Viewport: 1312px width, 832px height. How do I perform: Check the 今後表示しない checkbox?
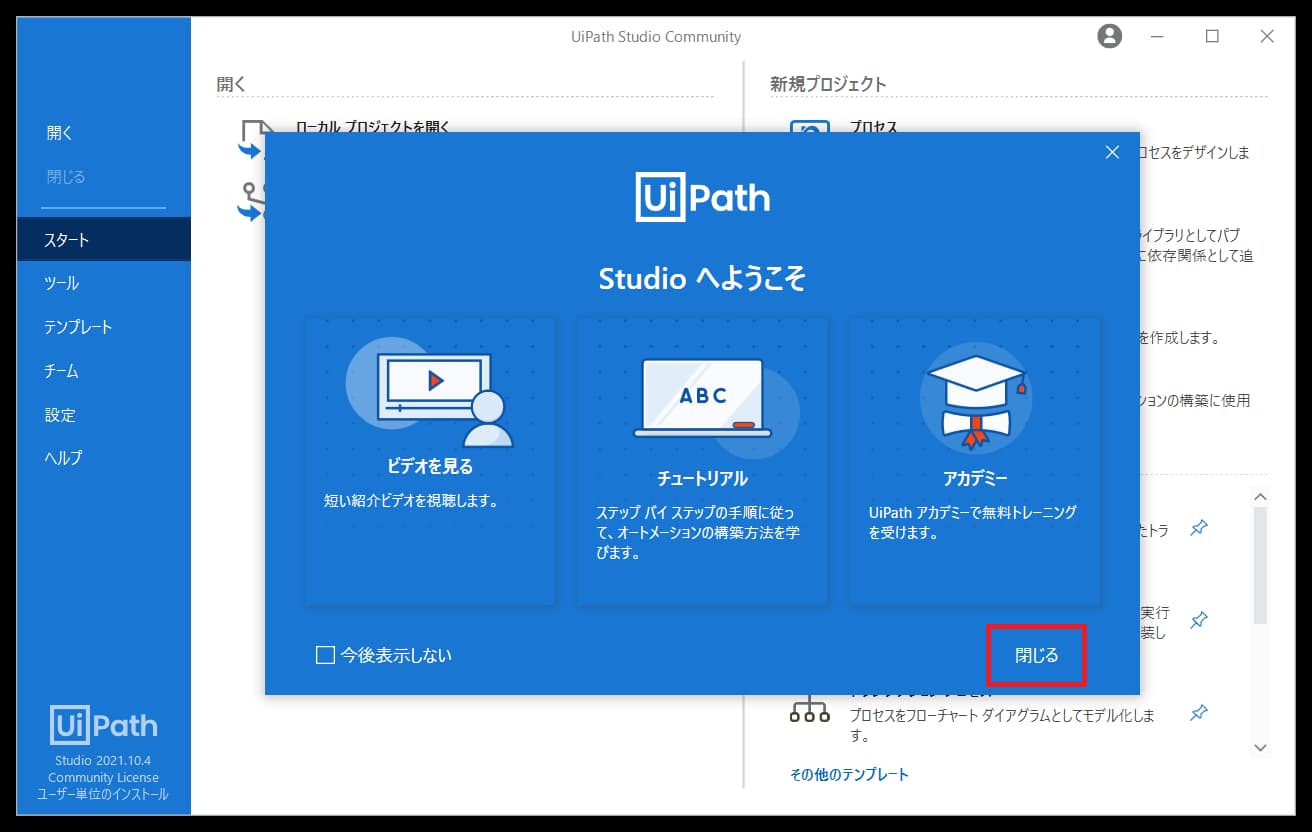[x=325, y=655]
